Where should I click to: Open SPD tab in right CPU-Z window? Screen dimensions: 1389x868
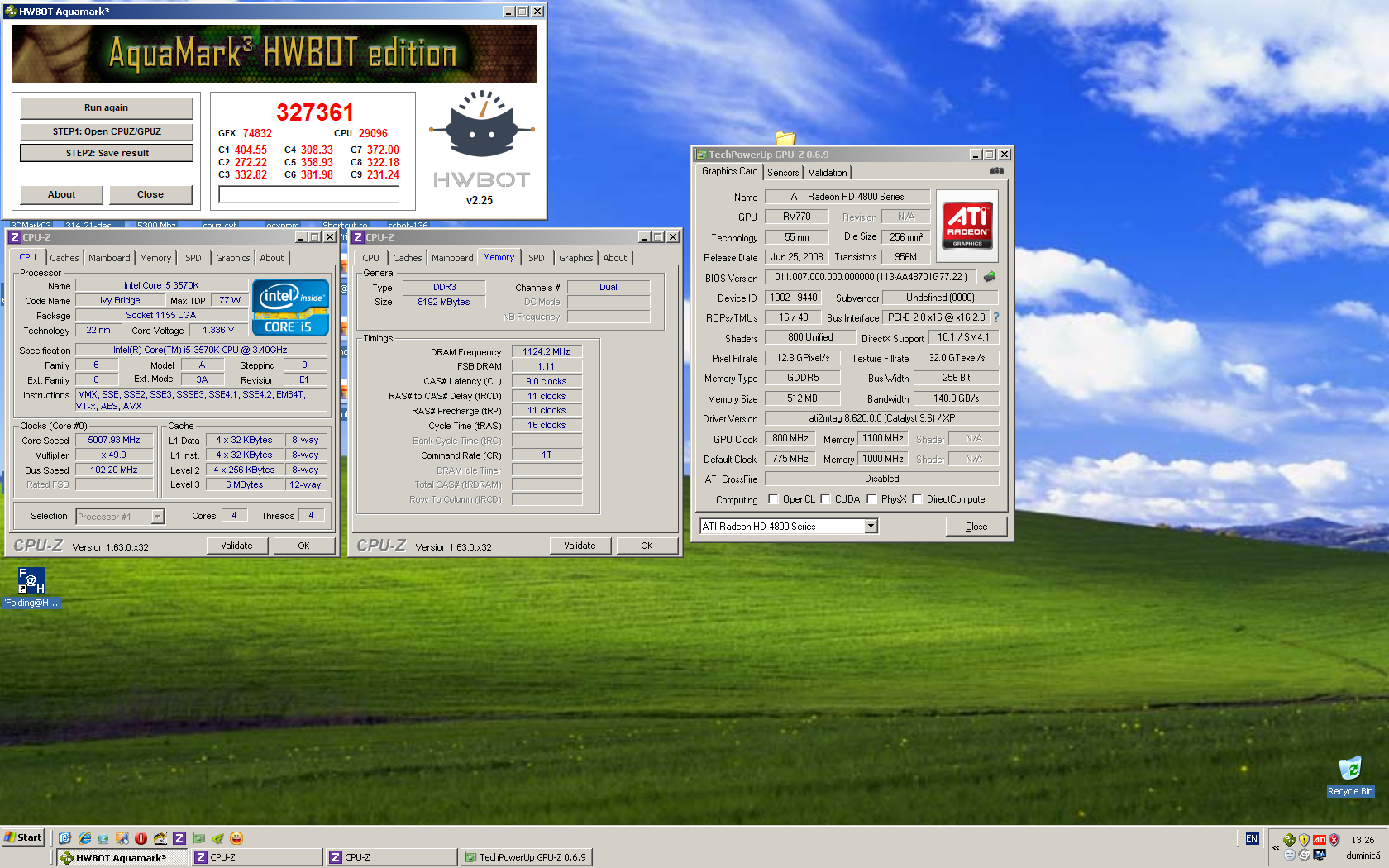537,258
